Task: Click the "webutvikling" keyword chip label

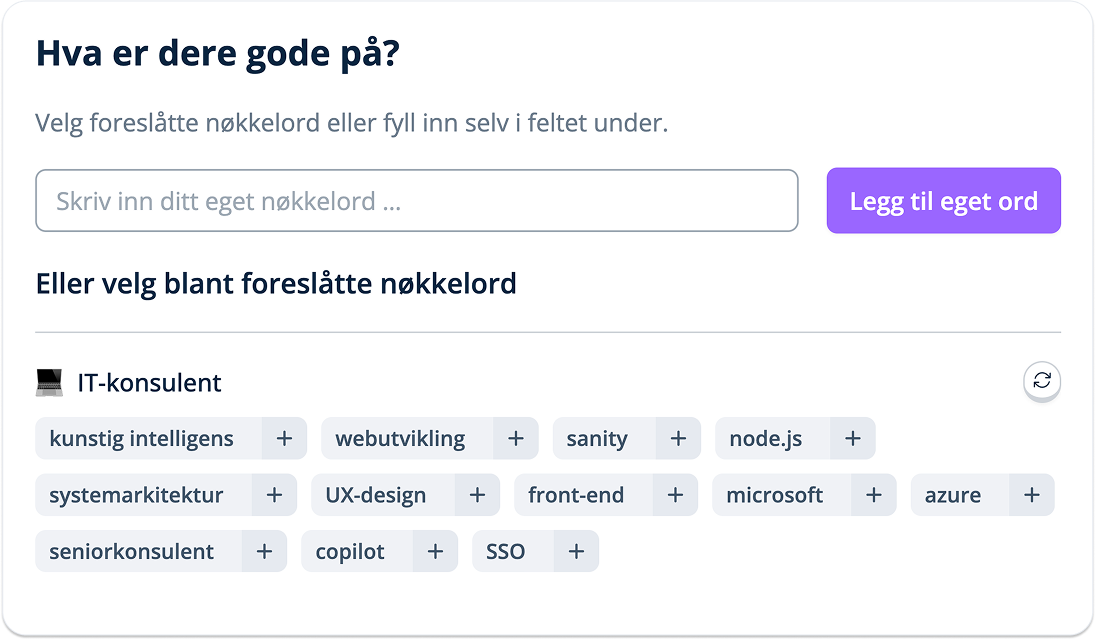Action: click(x=401, y=438)
